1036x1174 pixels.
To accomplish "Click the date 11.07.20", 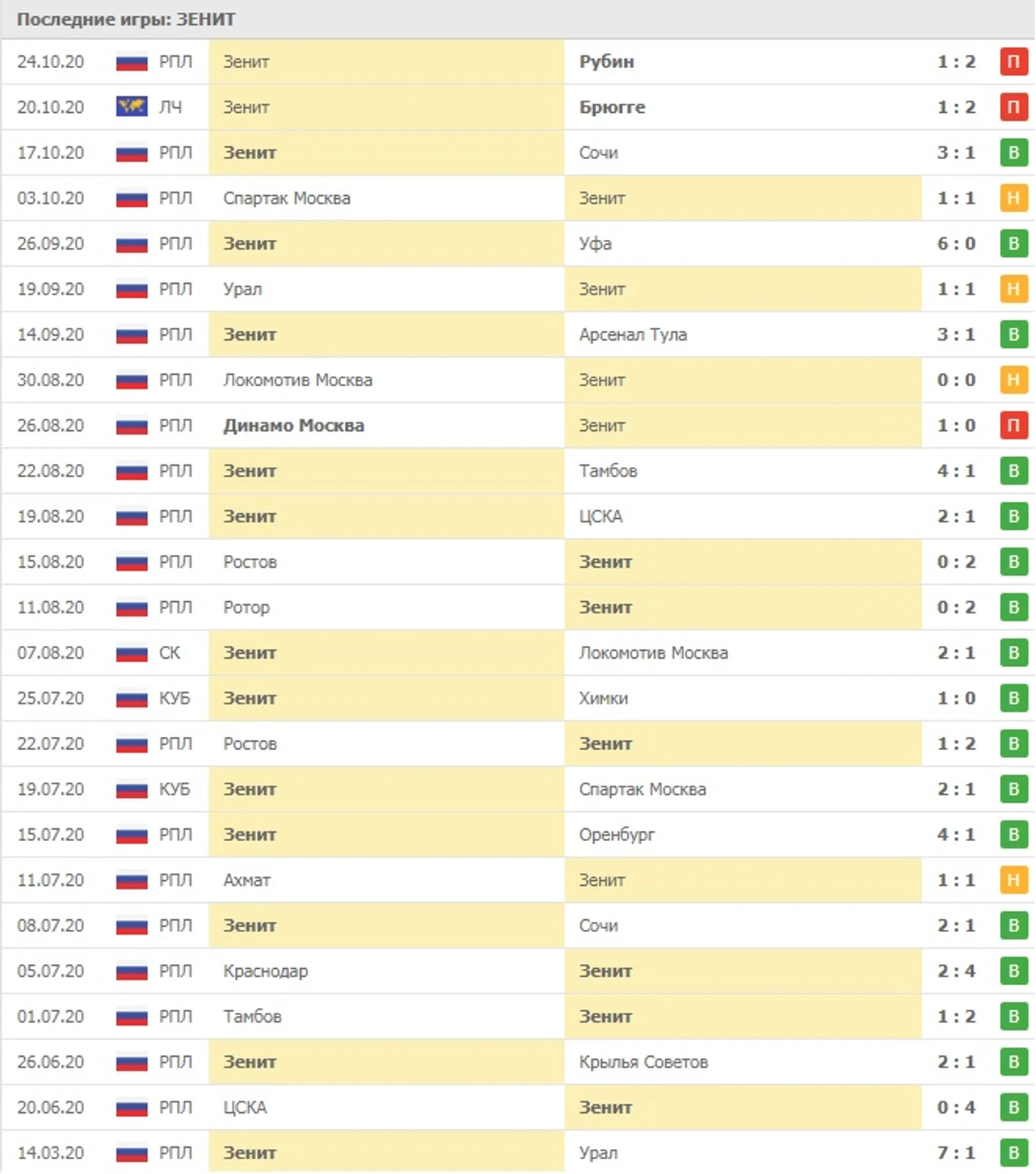I will click(50, 879).
